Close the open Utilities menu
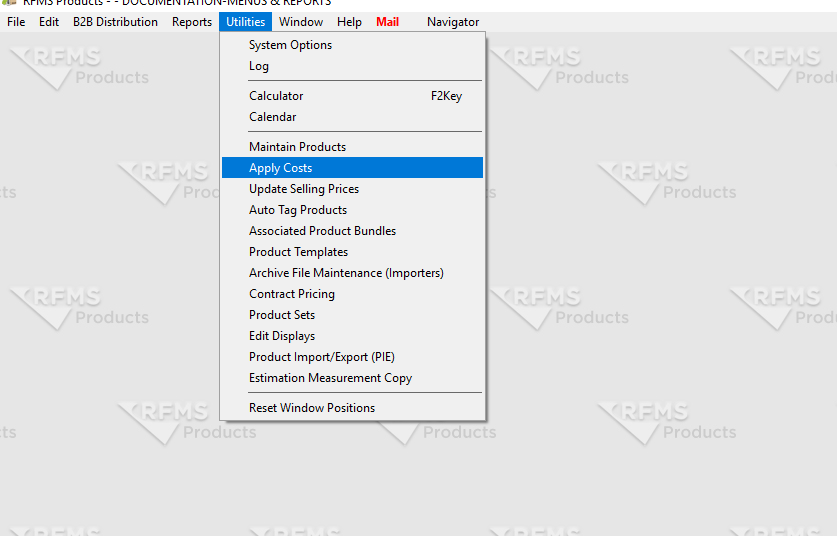Screen dimensions: 837x536 coord(246,22)
